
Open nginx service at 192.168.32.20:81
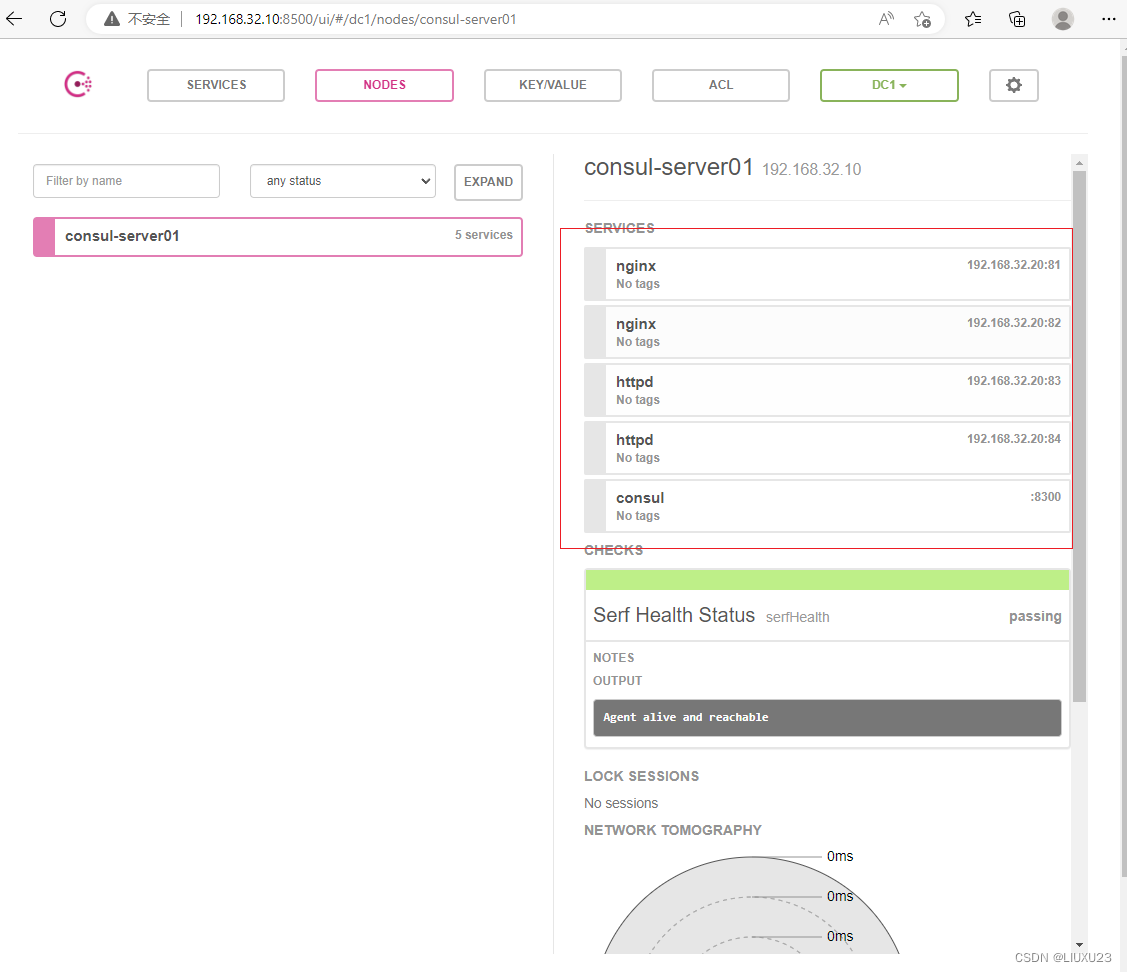(827, 274)
